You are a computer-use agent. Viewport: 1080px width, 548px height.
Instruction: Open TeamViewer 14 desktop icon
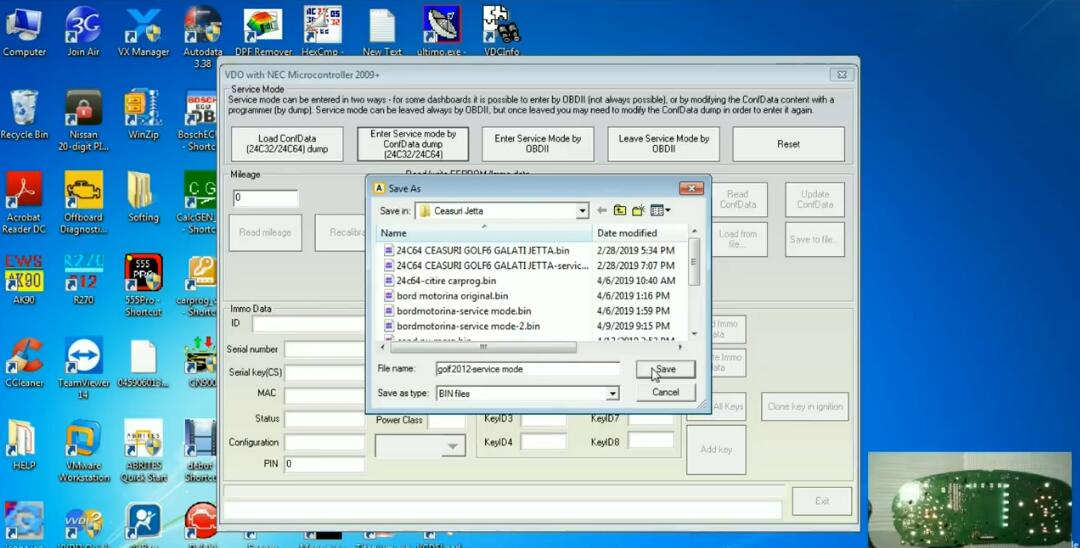(83, 368)
